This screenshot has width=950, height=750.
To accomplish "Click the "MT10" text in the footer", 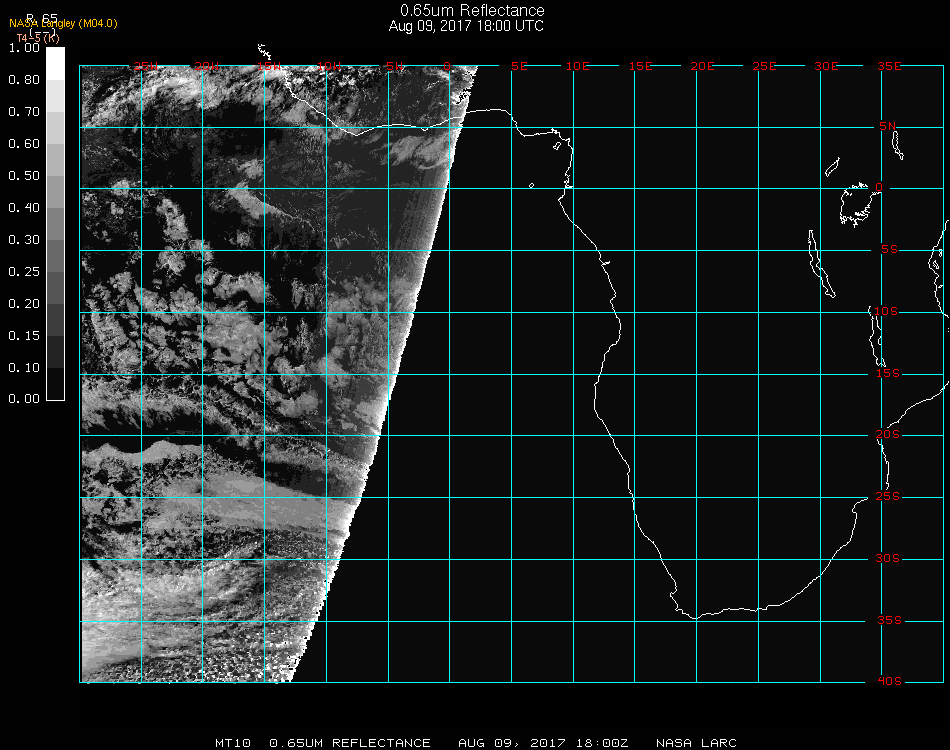I will click(233, 743).
